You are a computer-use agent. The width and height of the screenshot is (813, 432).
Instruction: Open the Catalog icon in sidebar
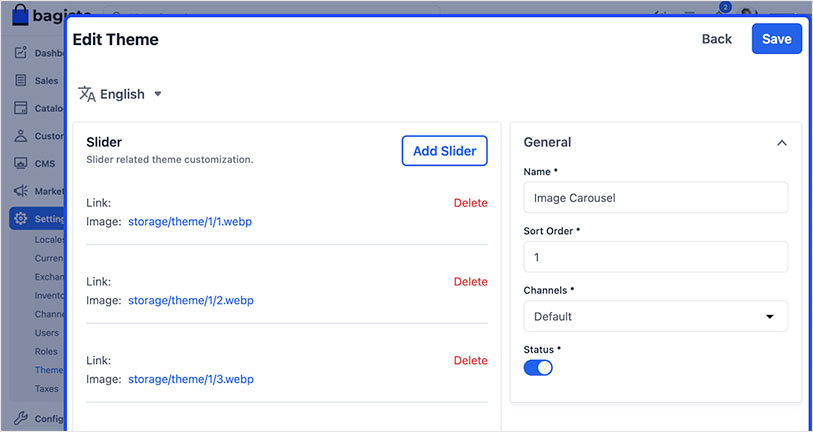tap(21, 108)
